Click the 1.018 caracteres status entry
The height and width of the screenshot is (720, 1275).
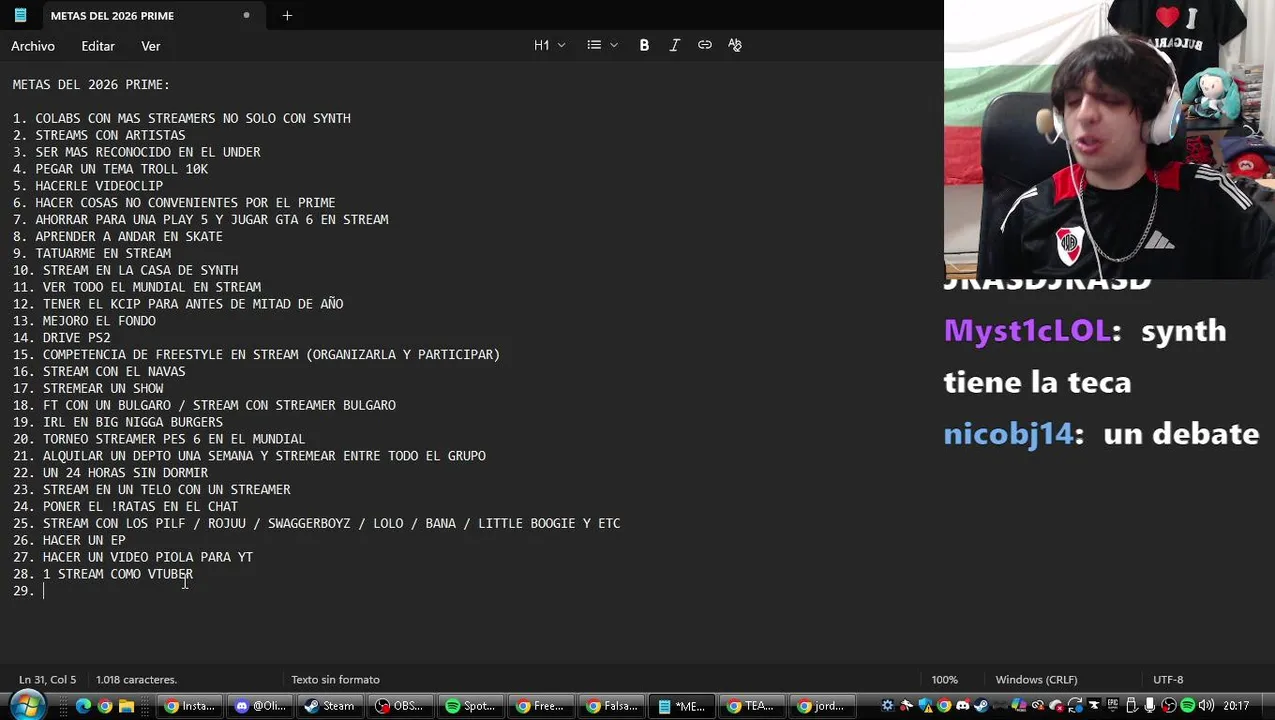click(136, 680)
